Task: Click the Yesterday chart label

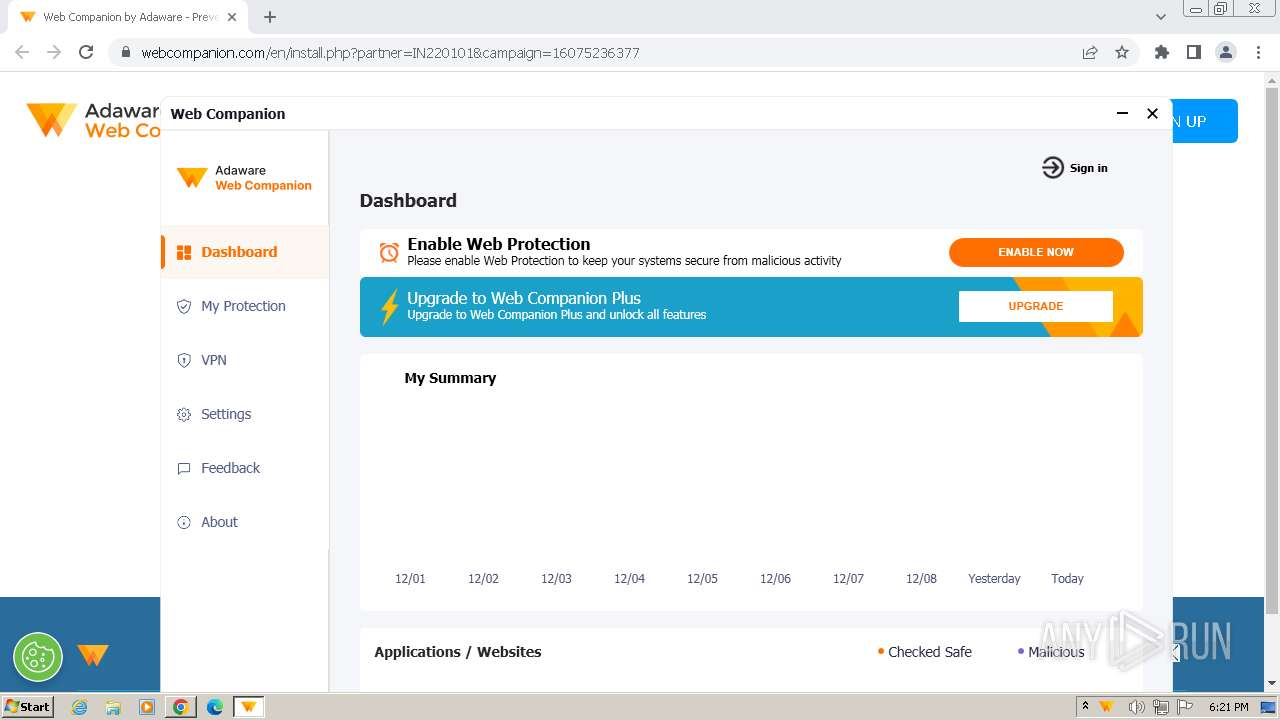Action: pos(994,579)
